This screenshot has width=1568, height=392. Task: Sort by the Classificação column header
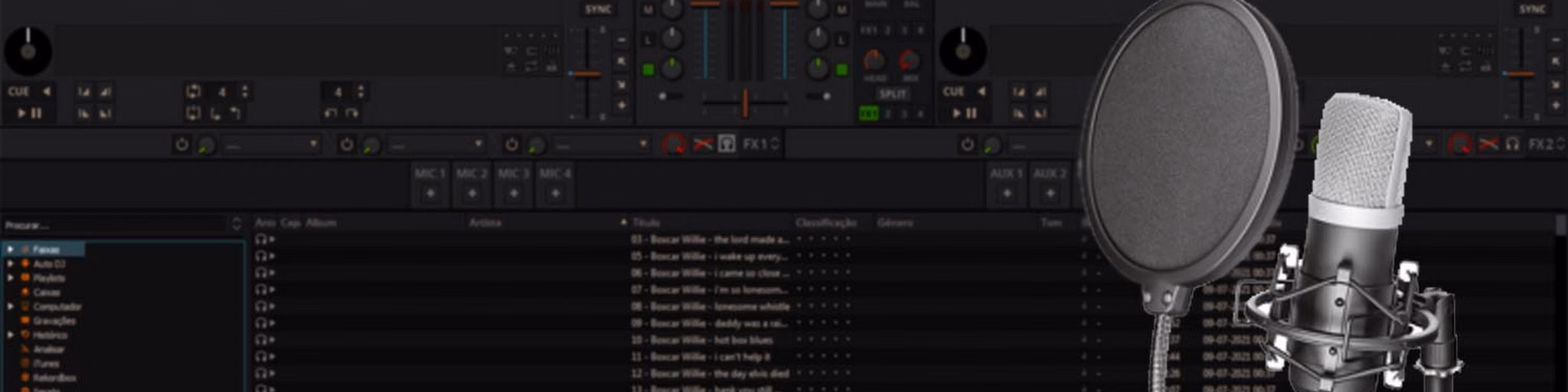pos(825,223)
